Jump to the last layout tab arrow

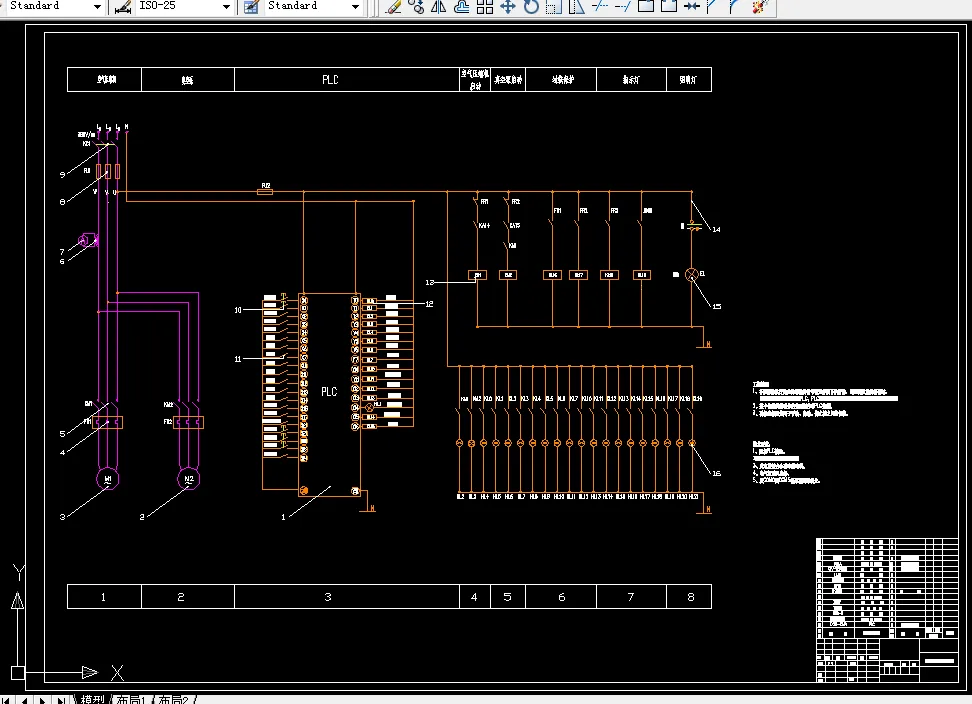tap(61, 700)
